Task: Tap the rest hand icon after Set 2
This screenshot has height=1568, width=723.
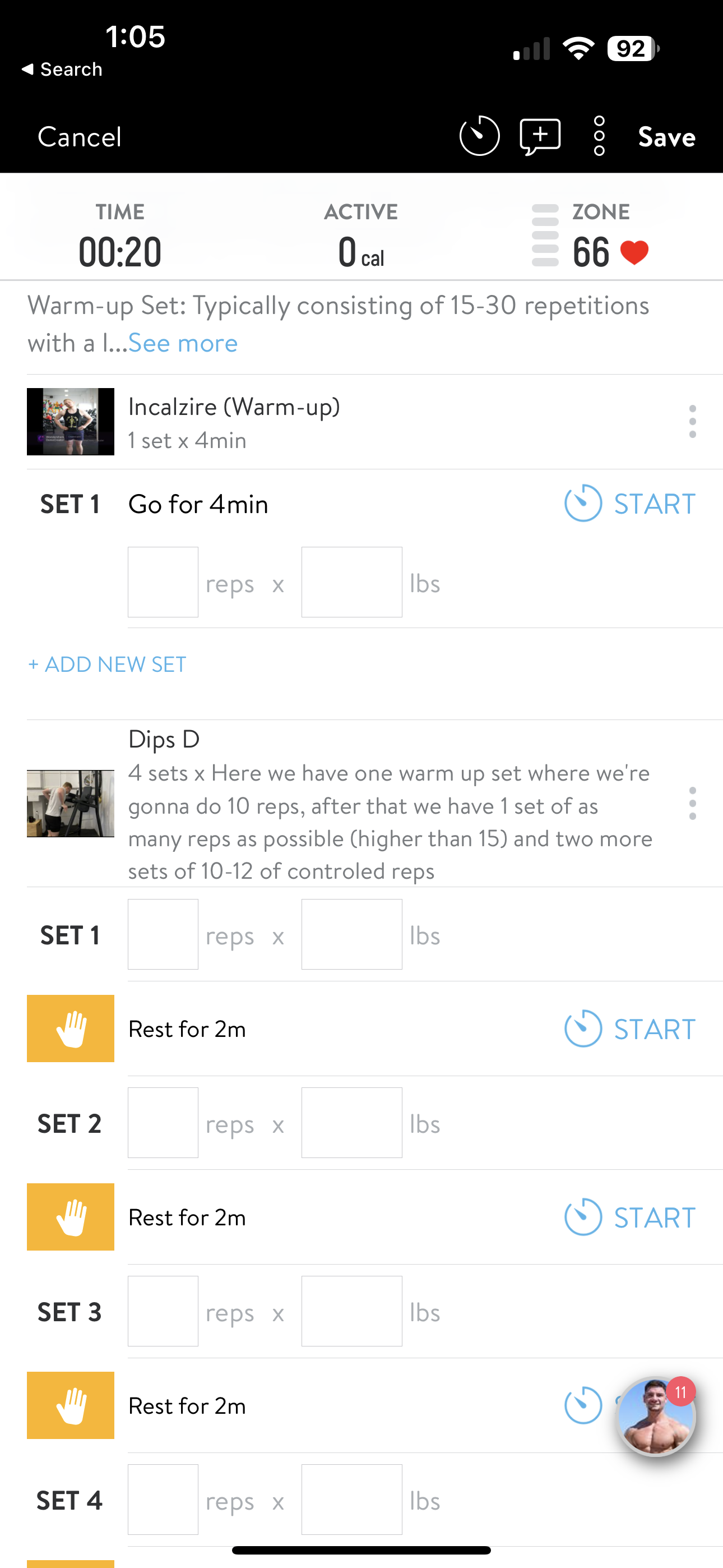Action: pos(71,1217)
